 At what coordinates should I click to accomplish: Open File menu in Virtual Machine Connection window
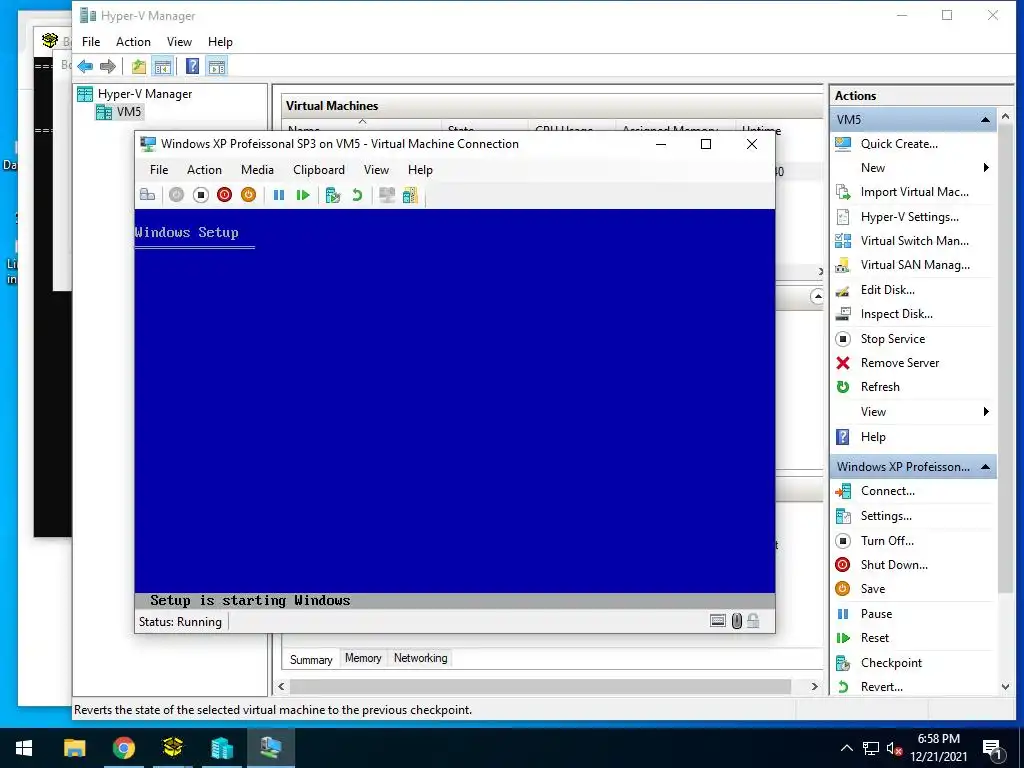click(159, 170)
